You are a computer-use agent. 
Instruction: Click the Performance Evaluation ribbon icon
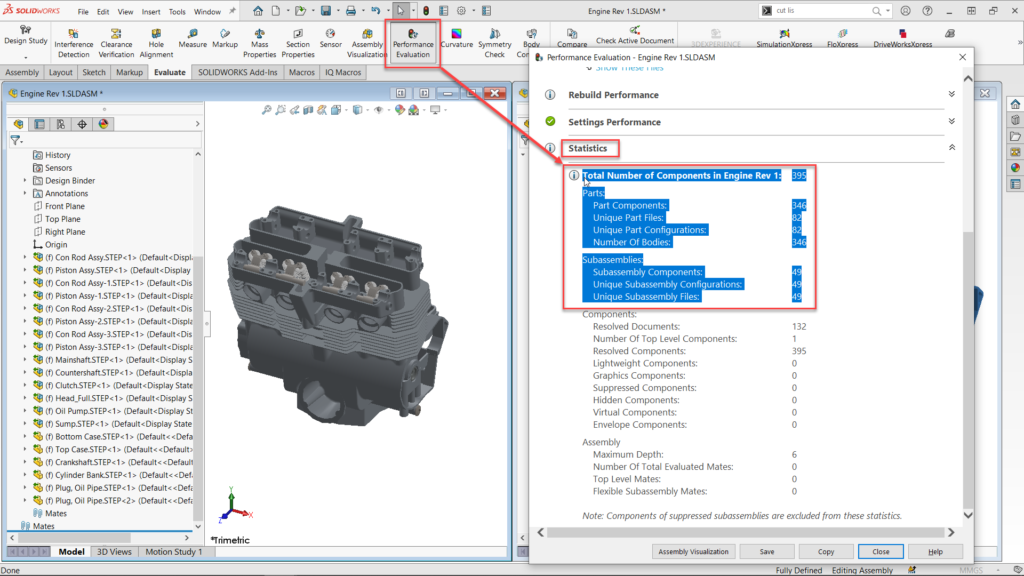[413, 43]
